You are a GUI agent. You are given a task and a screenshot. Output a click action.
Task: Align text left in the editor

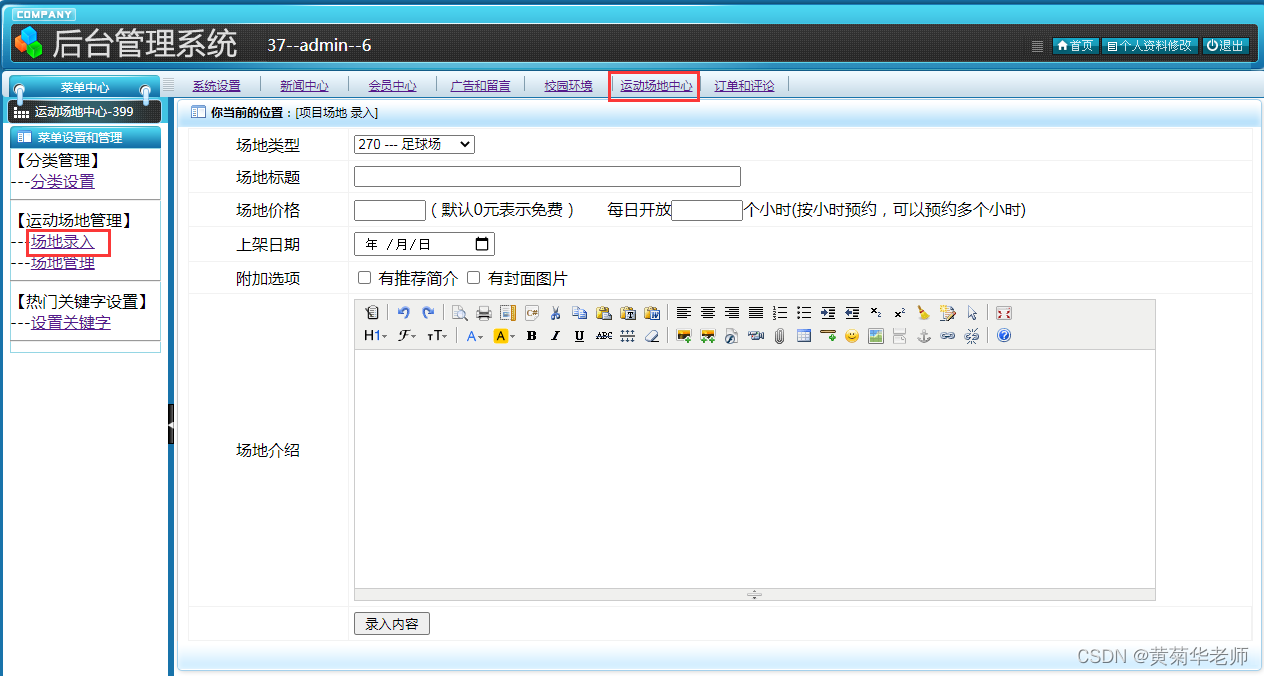click(684, 313)
